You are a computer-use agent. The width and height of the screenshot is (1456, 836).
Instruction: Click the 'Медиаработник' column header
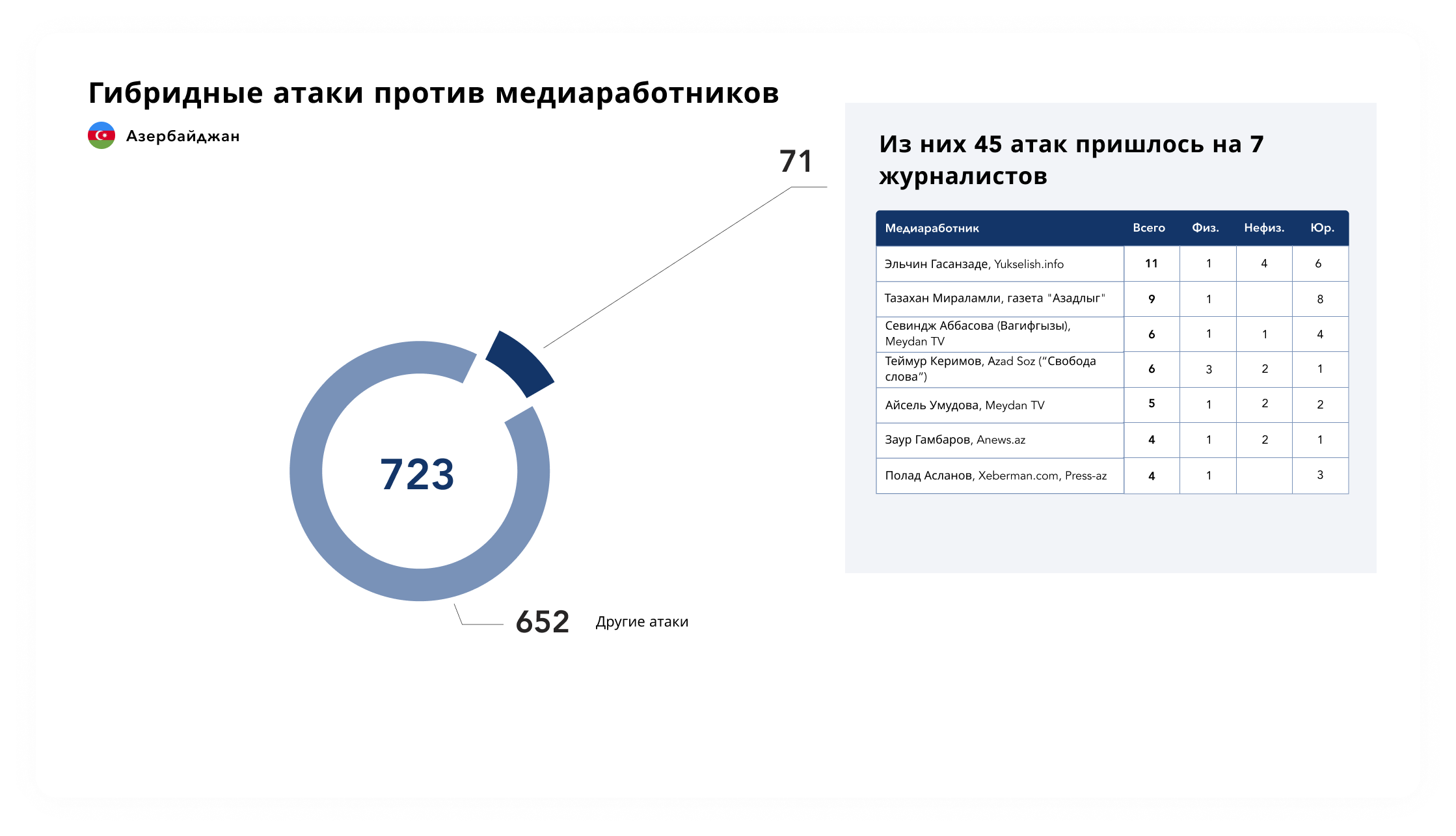point(932,228)
